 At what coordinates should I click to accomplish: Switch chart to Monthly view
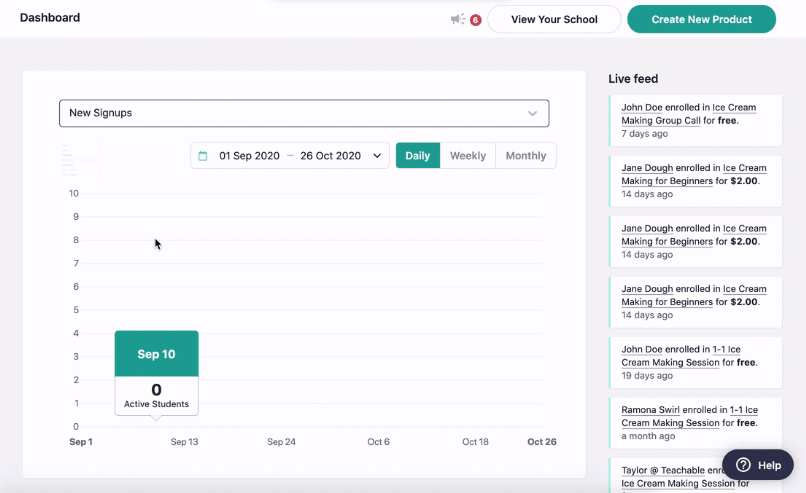(525, 156)
